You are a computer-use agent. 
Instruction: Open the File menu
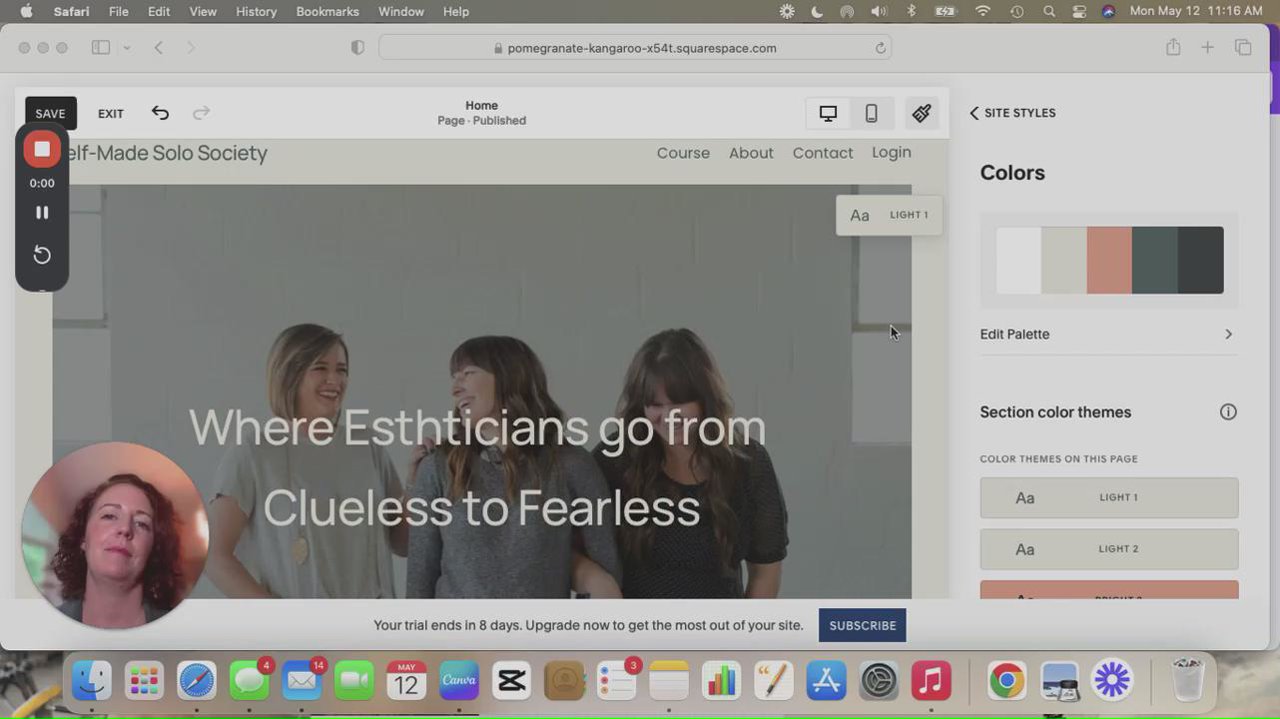118,11
